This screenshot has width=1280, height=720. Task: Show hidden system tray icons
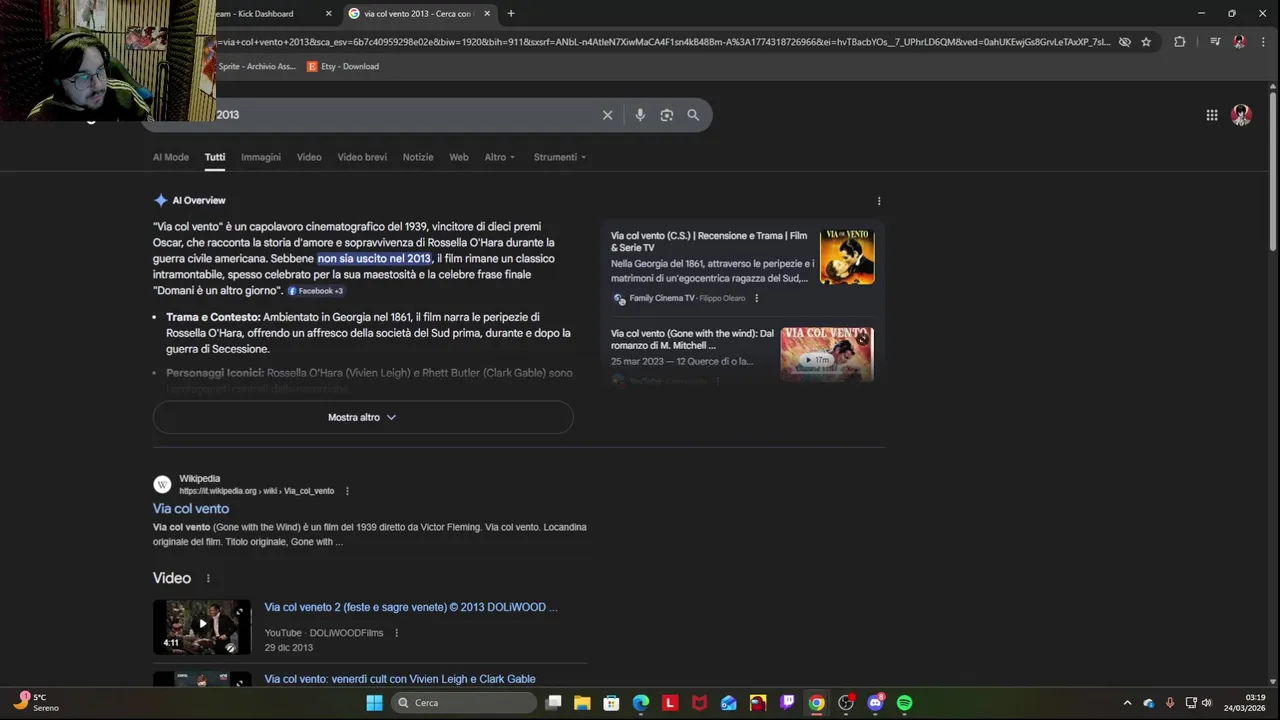pos(1127,703)
